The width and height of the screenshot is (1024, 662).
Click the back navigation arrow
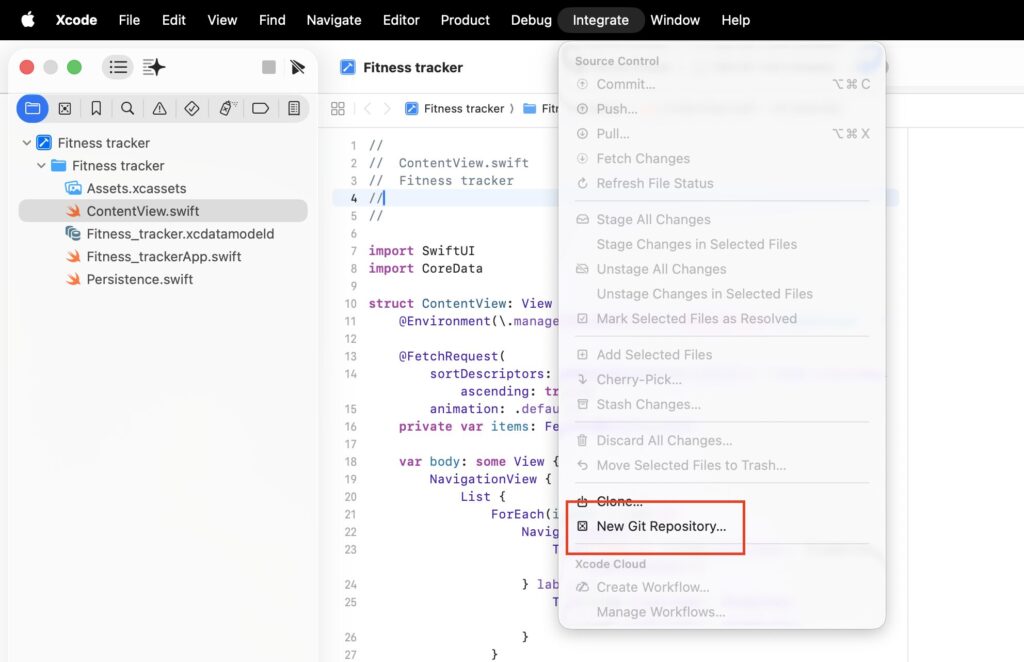tap(369, 108)
